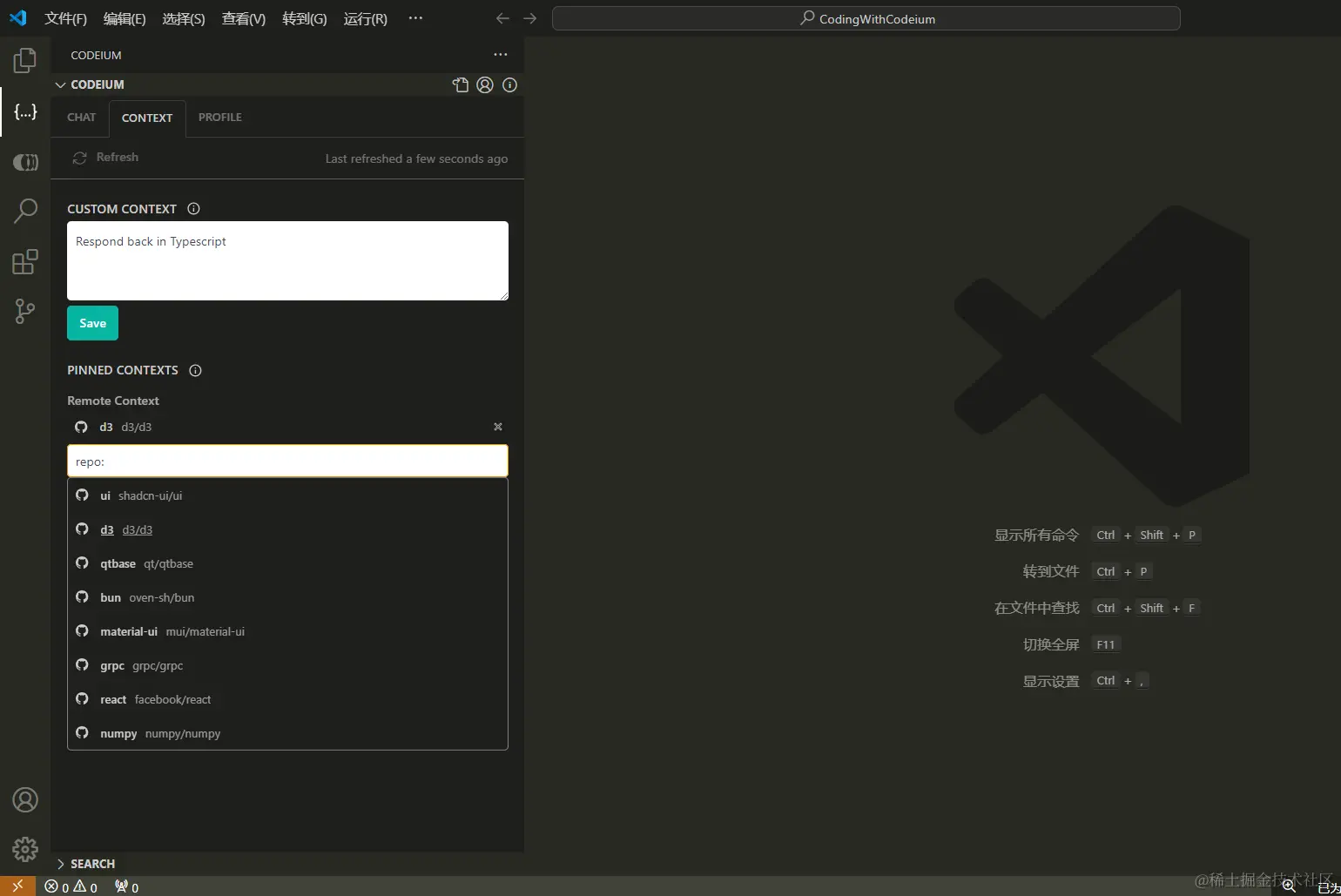Go back with the left arrow
Viewport: 1341px width, 896px height.
tap(502, 18)
